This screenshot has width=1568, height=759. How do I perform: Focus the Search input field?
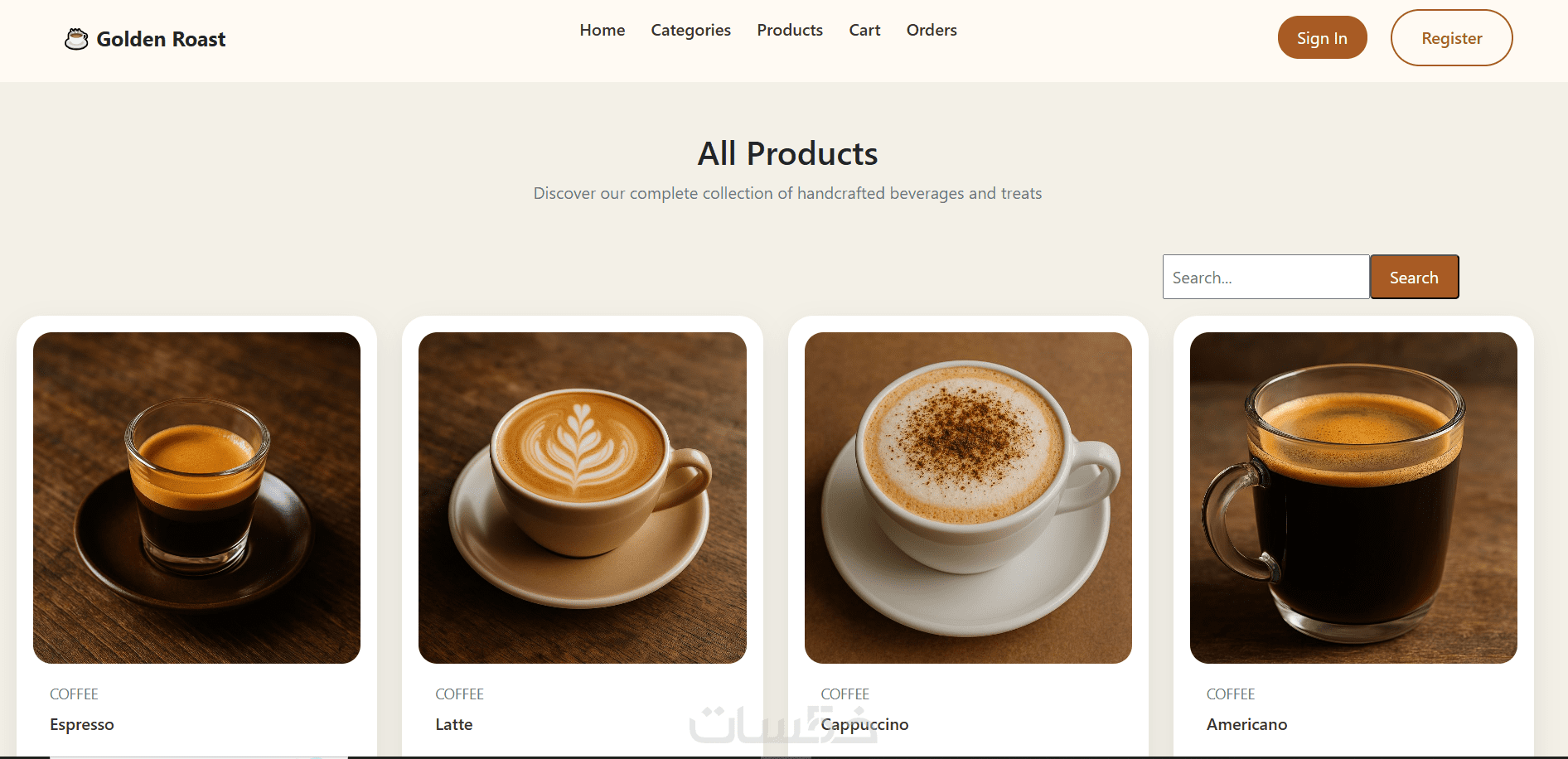1266,277
